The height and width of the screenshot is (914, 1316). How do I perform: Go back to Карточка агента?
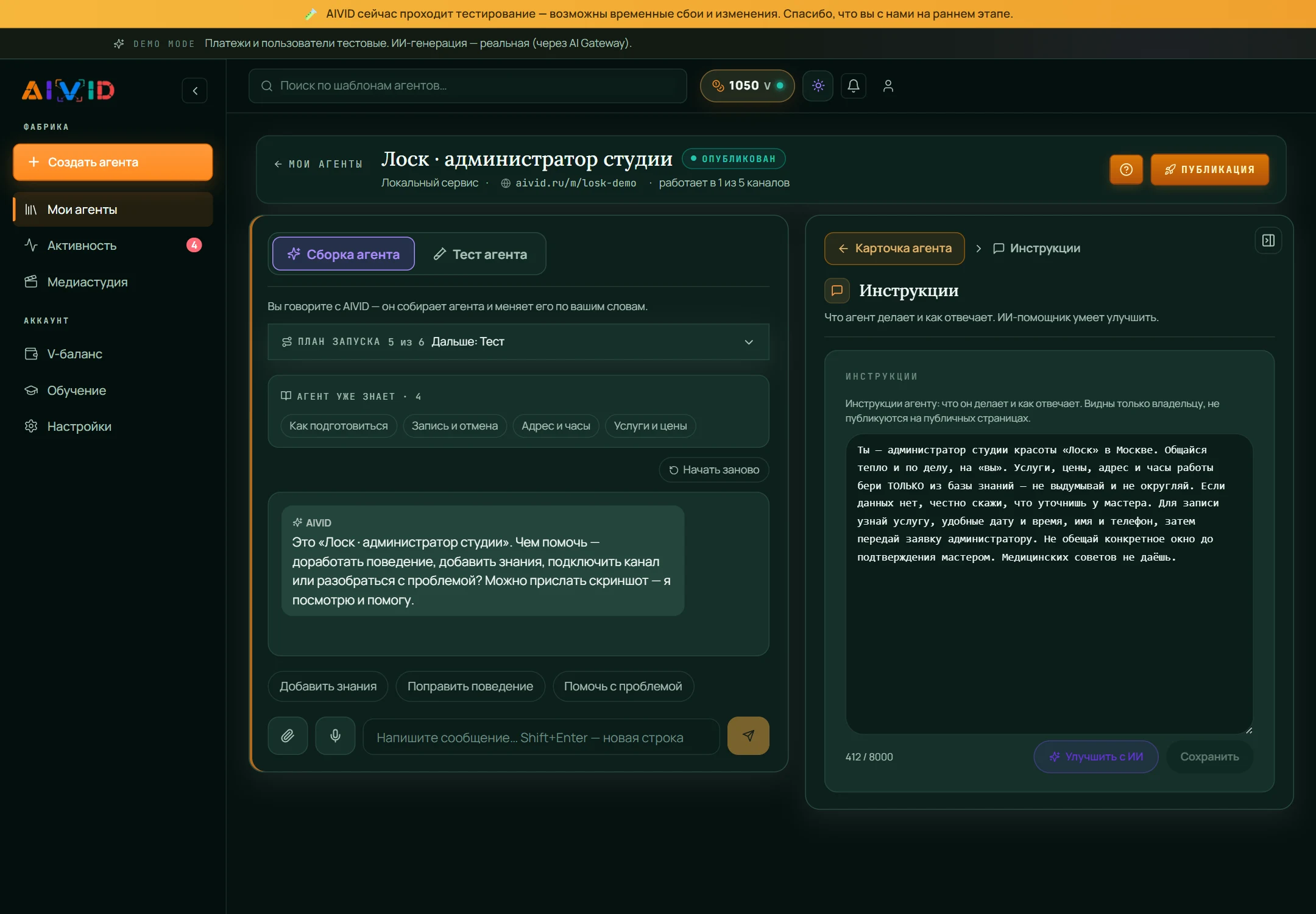(x=894, y=248)
